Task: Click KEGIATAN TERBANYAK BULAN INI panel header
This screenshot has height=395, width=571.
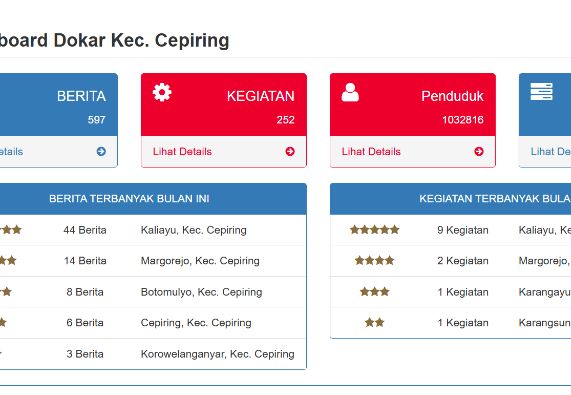Action: click(x=450, y=199)
